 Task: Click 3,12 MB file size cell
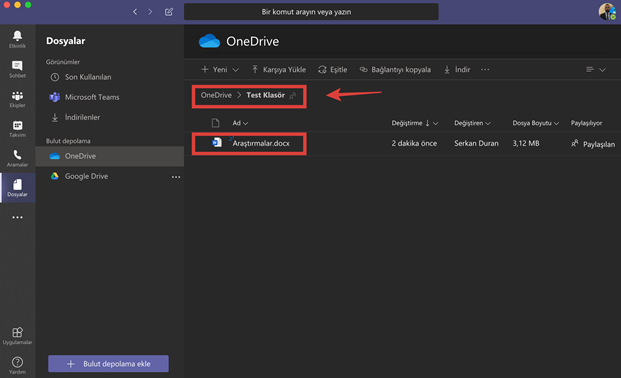click(x=526, y=143)
